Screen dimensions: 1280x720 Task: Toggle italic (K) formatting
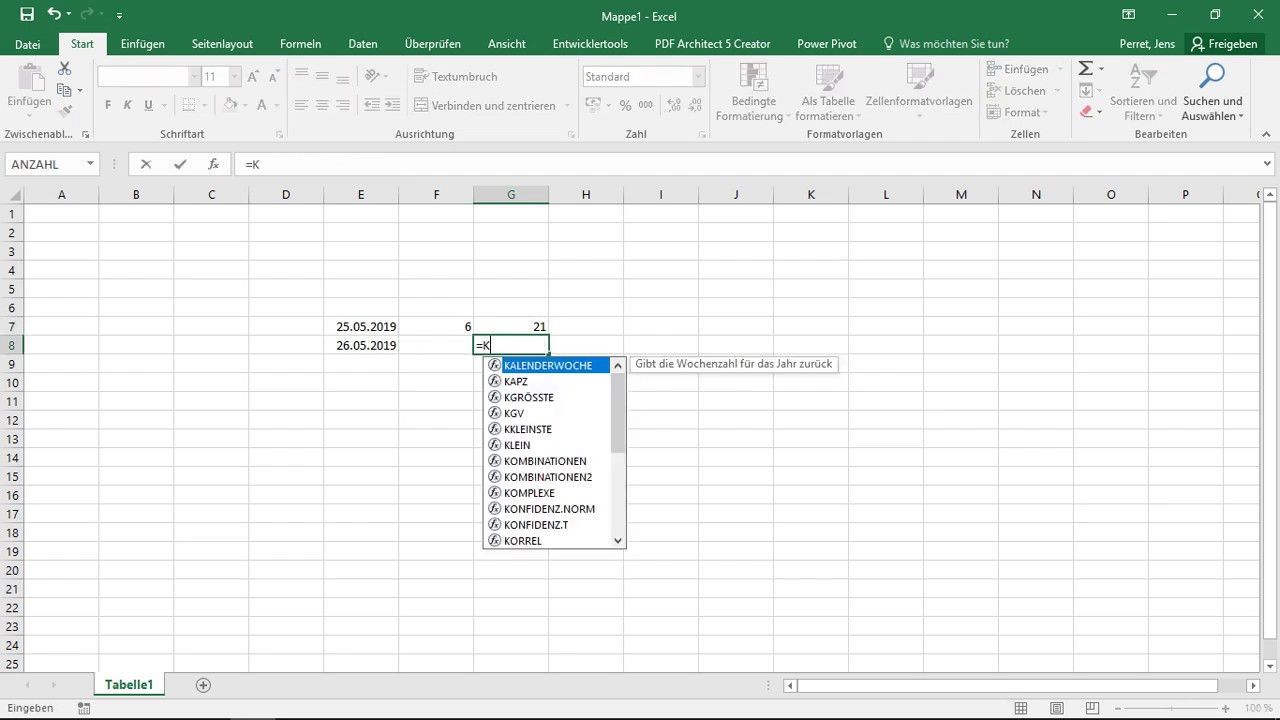tap(127, 105)
